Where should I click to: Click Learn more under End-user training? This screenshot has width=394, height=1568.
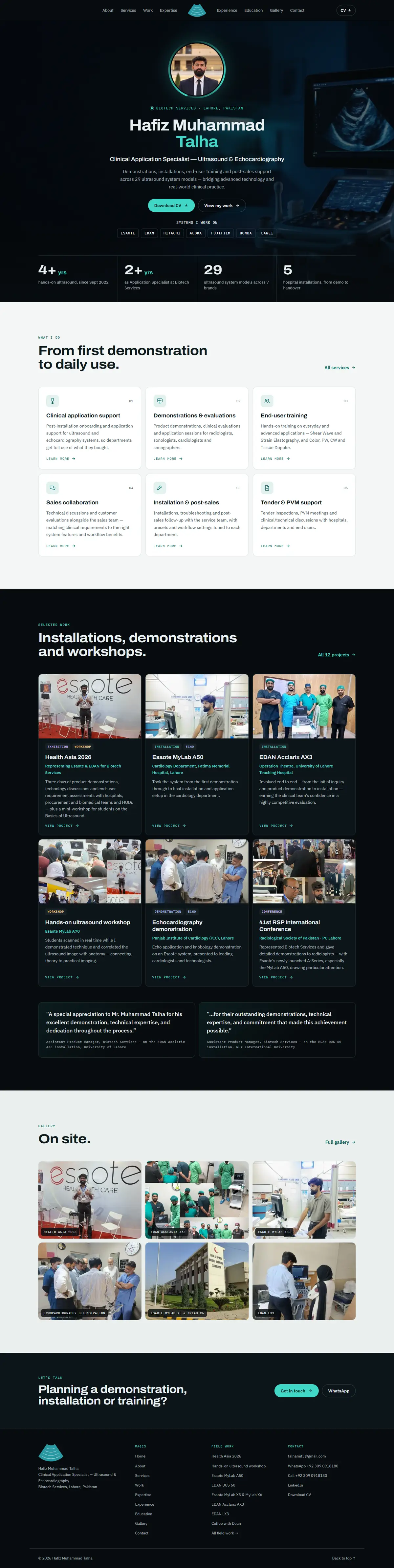[275, 458]
